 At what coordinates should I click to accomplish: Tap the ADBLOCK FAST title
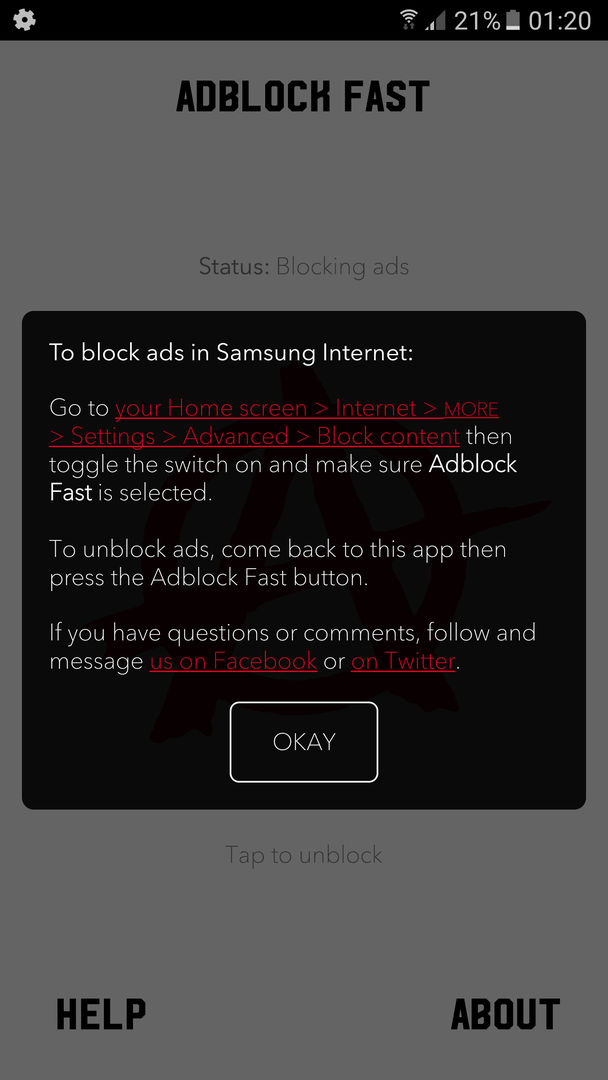[304, 96]
